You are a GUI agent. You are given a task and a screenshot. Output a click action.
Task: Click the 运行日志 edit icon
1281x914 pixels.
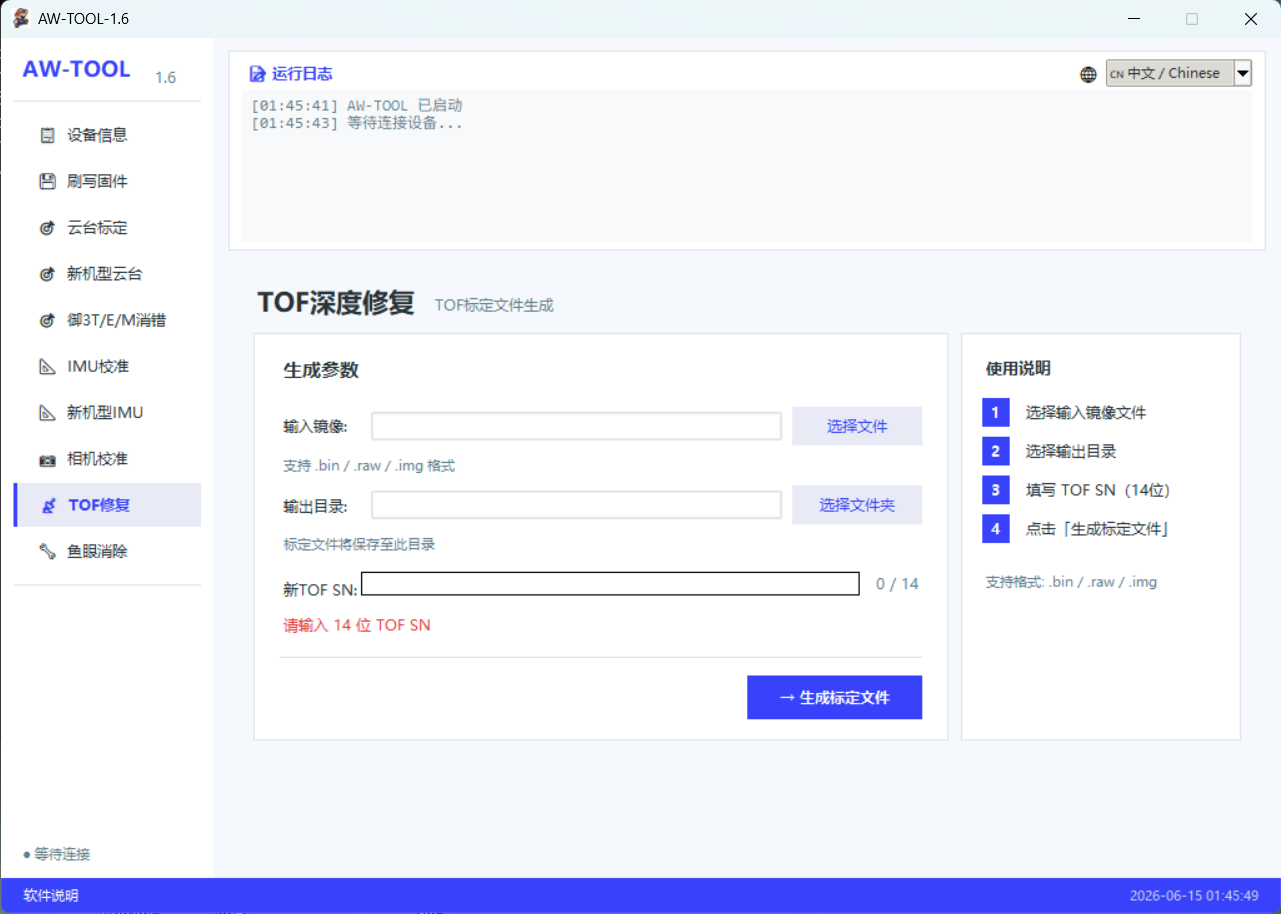pos(257,74)
